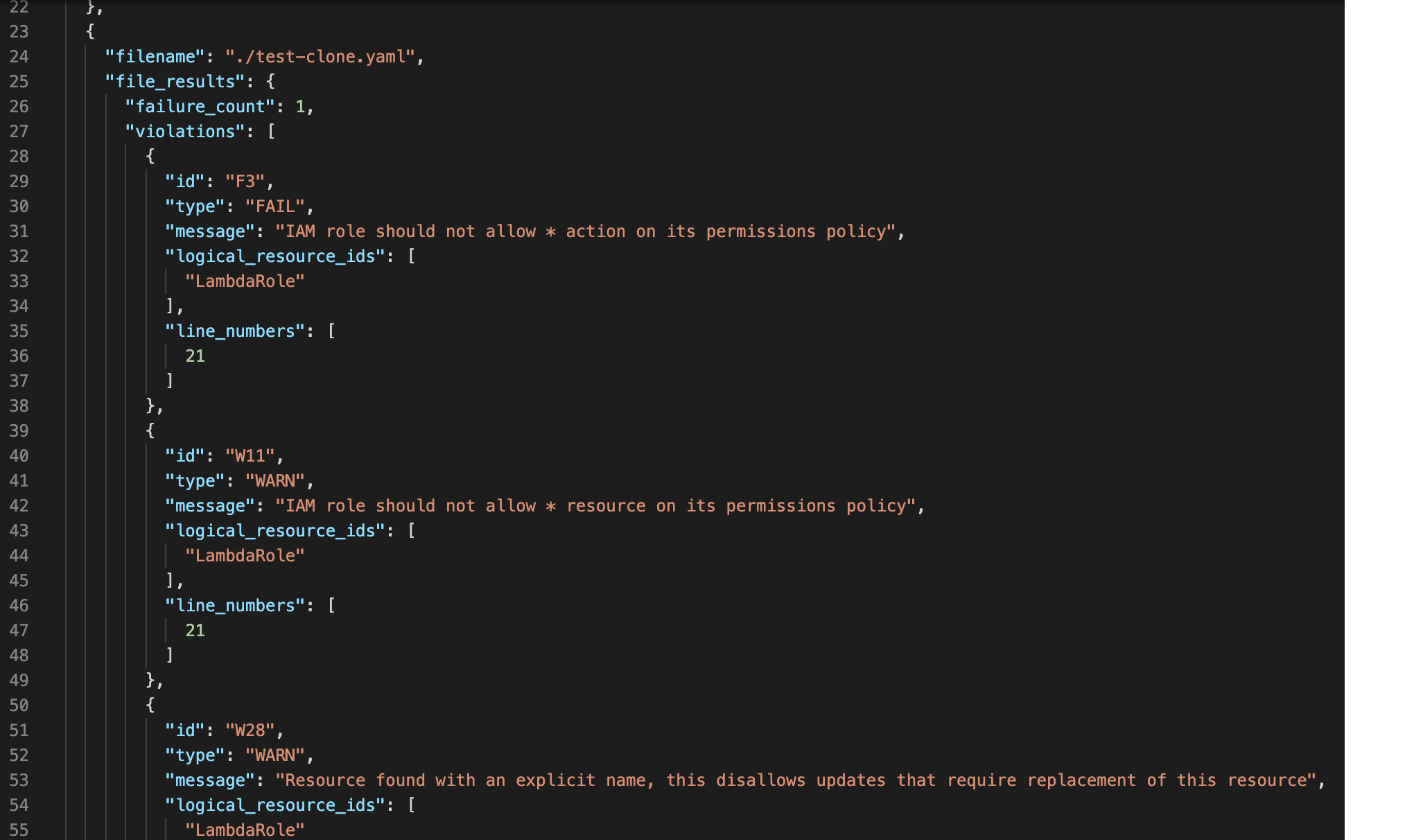Click "LambdaRole" on line 33
Viewport: 1414px width, 840px height.
point(245,281)
